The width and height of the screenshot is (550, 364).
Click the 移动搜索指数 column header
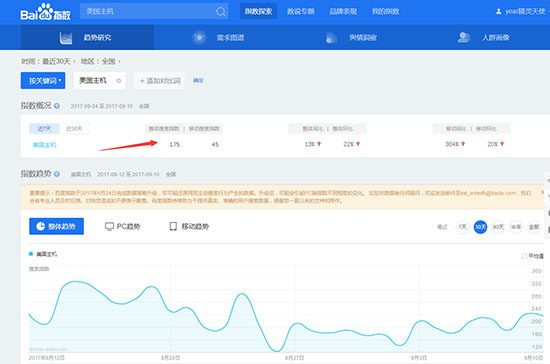(x=204, y=129)
